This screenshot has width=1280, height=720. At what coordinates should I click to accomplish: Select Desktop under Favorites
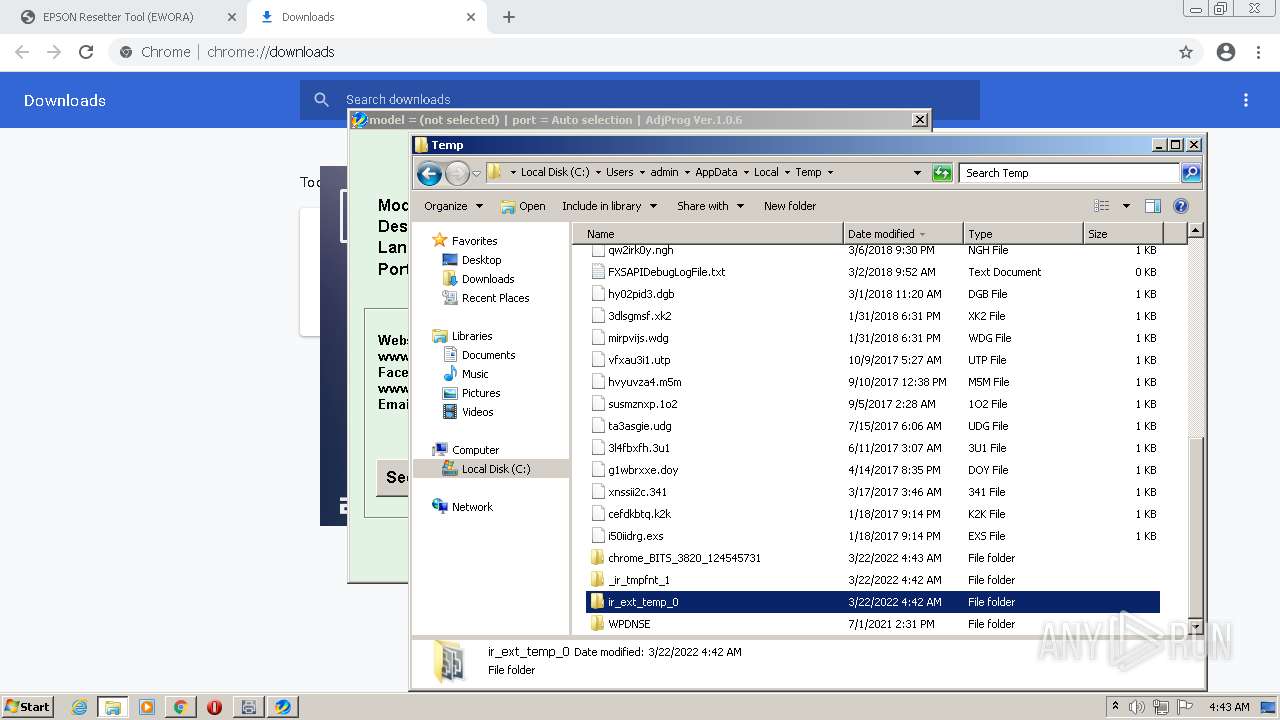pos(481,260)
